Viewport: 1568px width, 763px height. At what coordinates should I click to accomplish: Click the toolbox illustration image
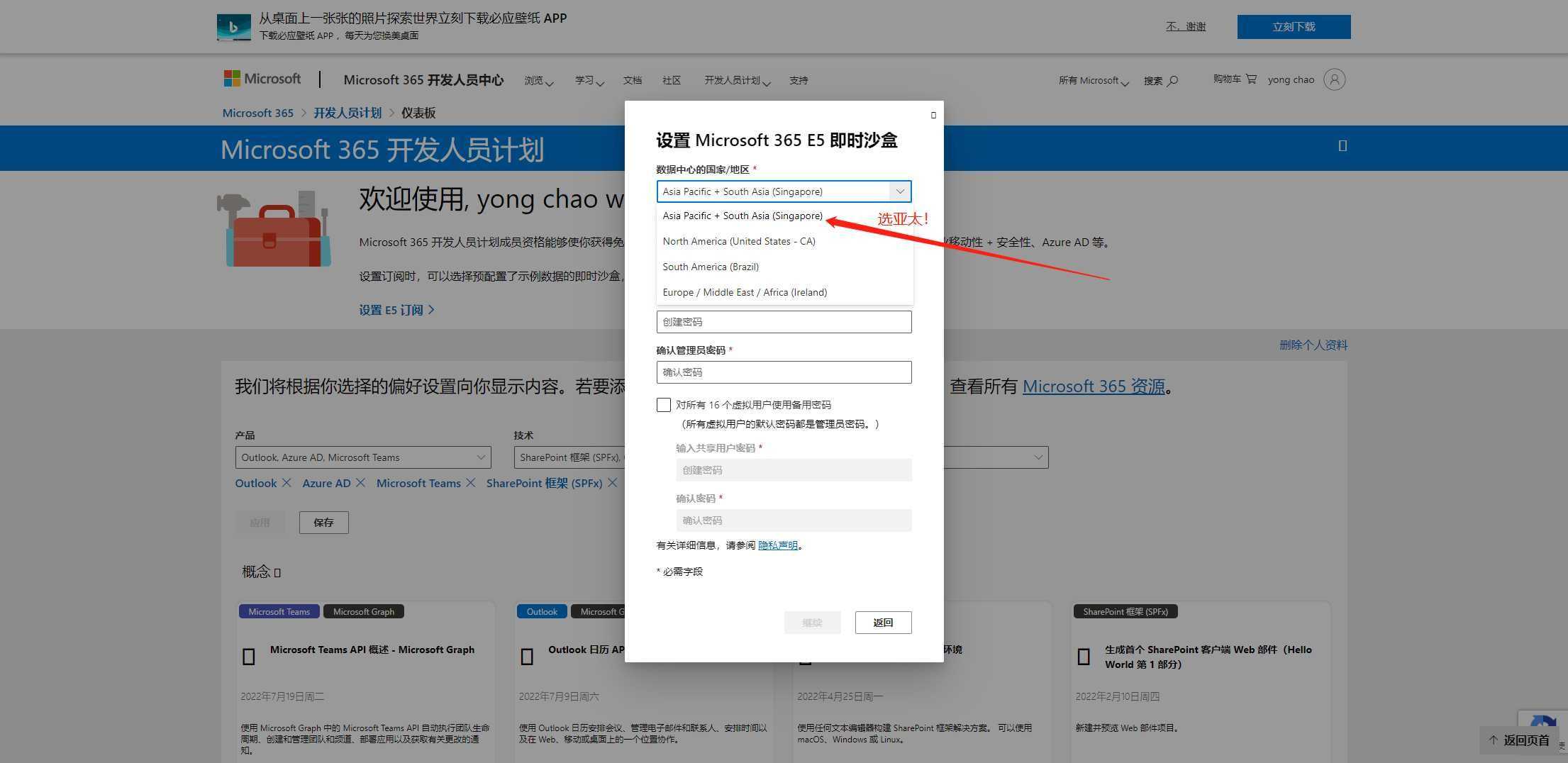275,229
